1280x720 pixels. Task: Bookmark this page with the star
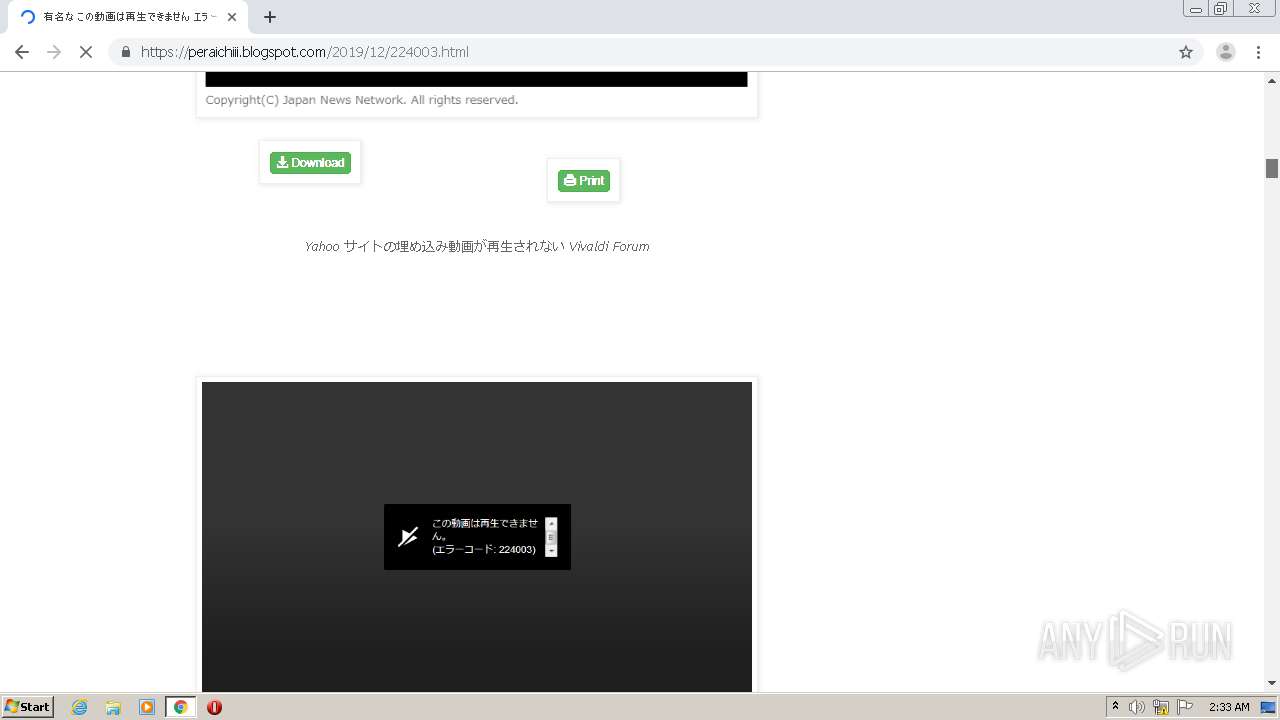(1186, 52)
